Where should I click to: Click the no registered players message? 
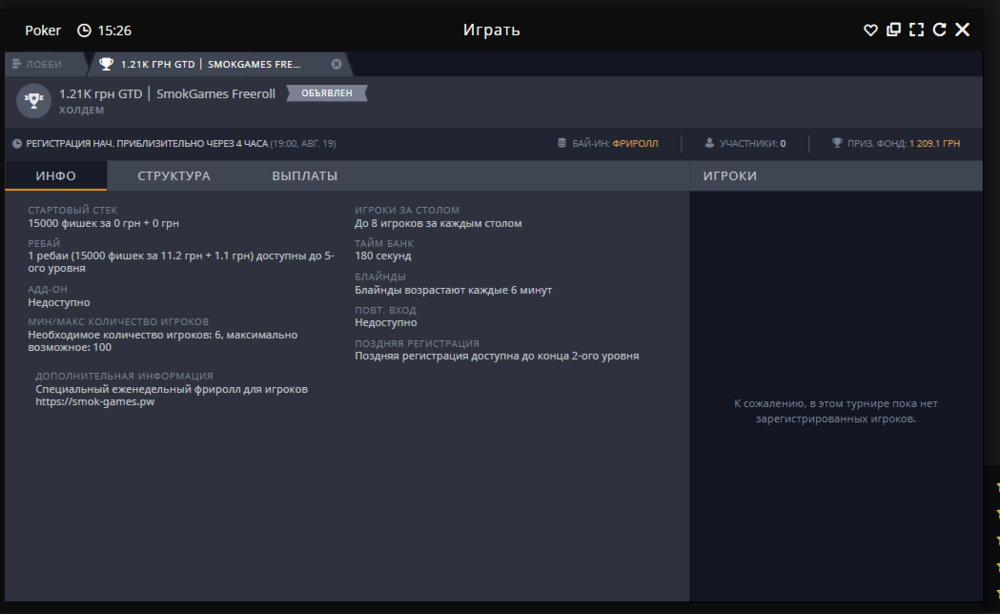click(x=835, y=411)
